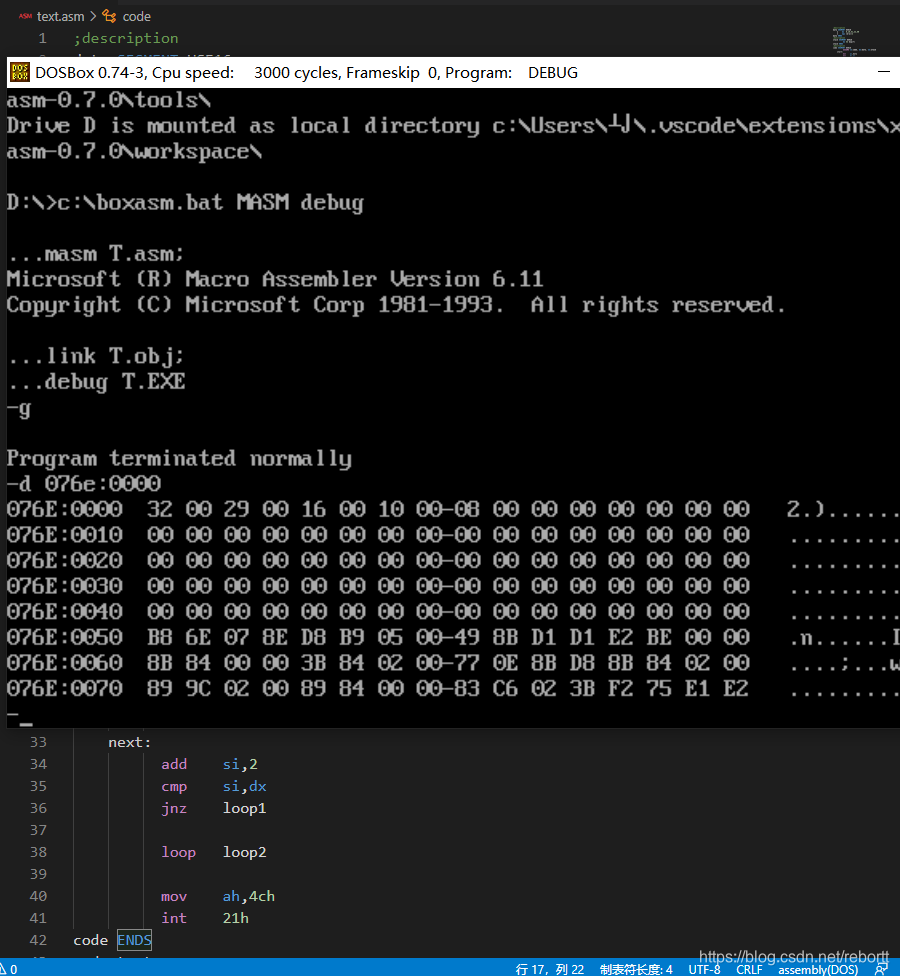Click the '-d 076e:0000' command in DOSBox

coord(84,484)
